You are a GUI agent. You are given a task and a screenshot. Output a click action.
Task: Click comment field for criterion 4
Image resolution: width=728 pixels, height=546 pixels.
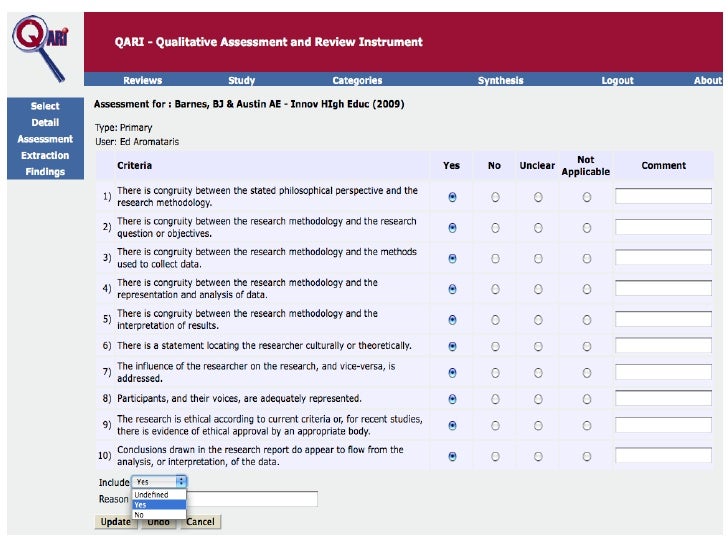[663, 288]
